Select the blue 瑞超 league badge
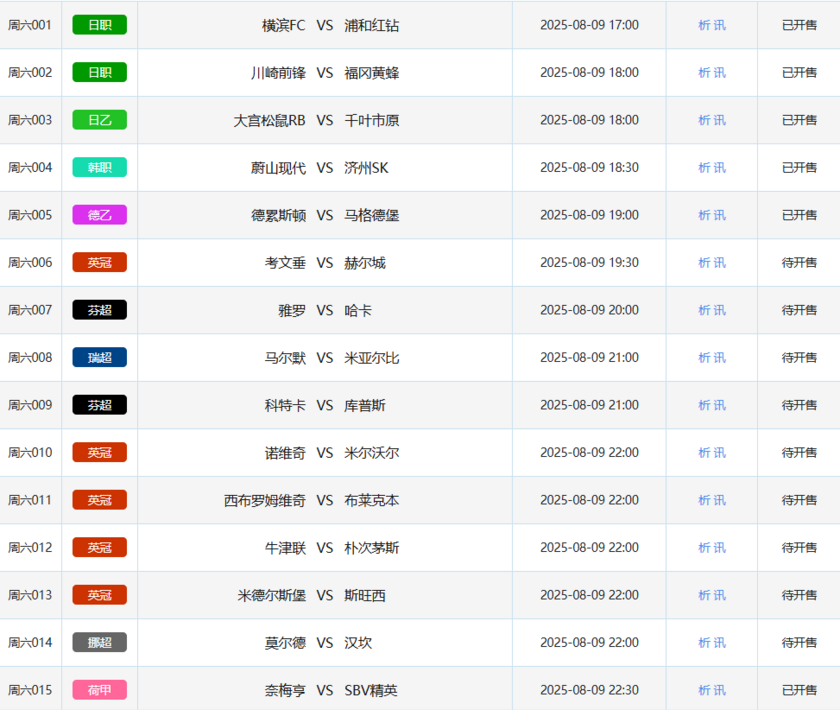840x710 pixels. coord(99,358)
